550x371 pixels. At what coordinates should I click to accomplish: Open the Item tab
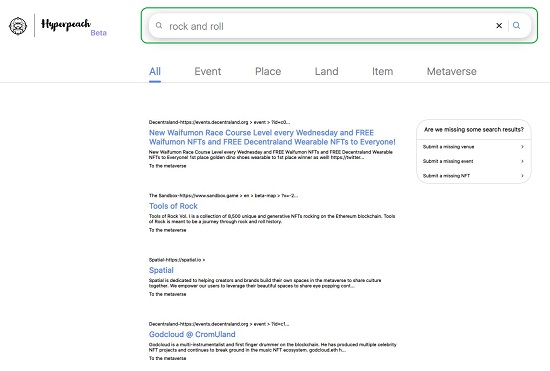tap(382, 72)
